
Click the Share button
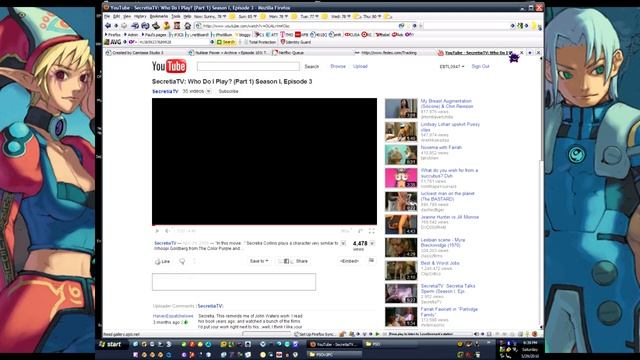click(x=302, y=261)
